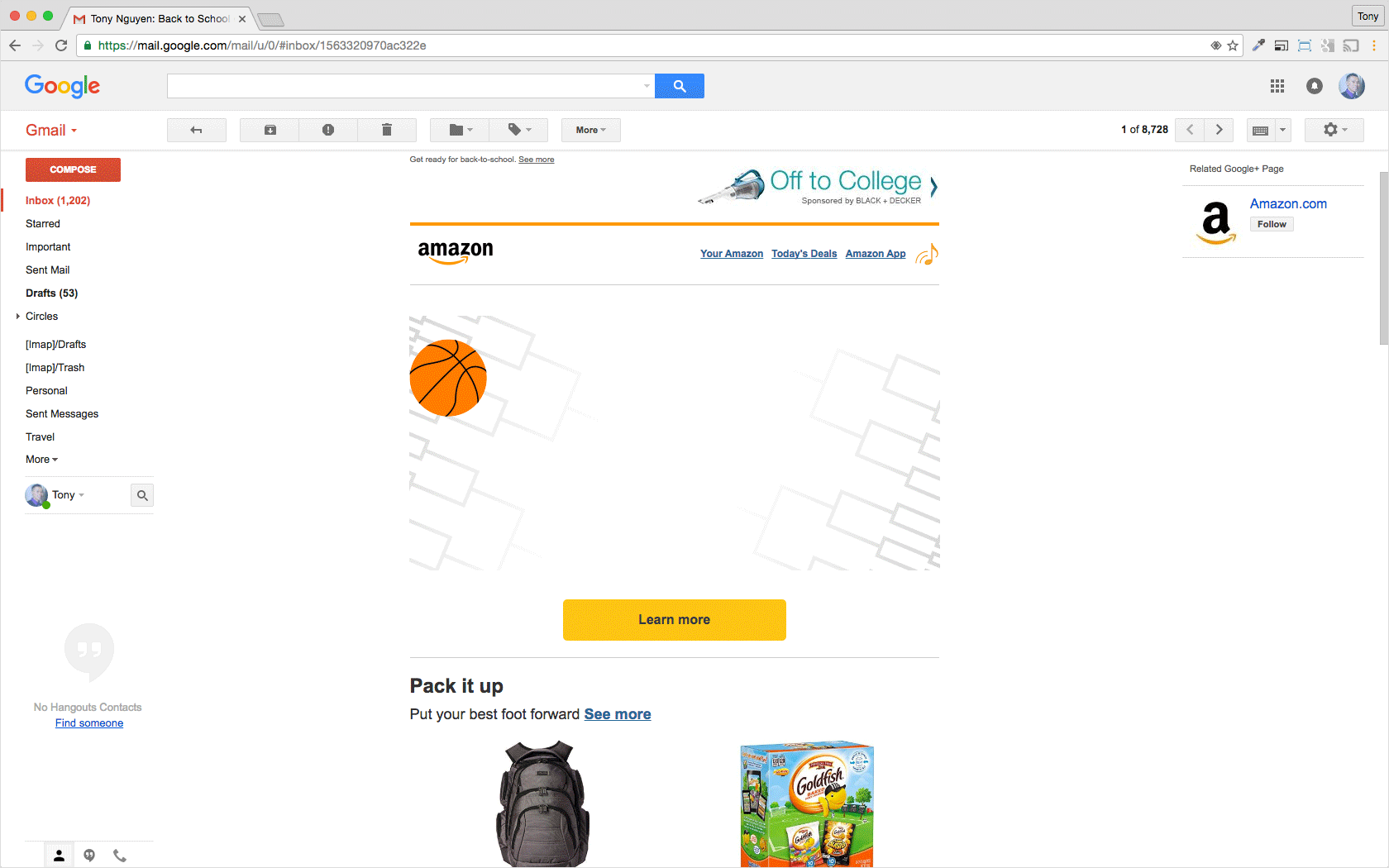Click the Today's Deals link

point(804,254)
